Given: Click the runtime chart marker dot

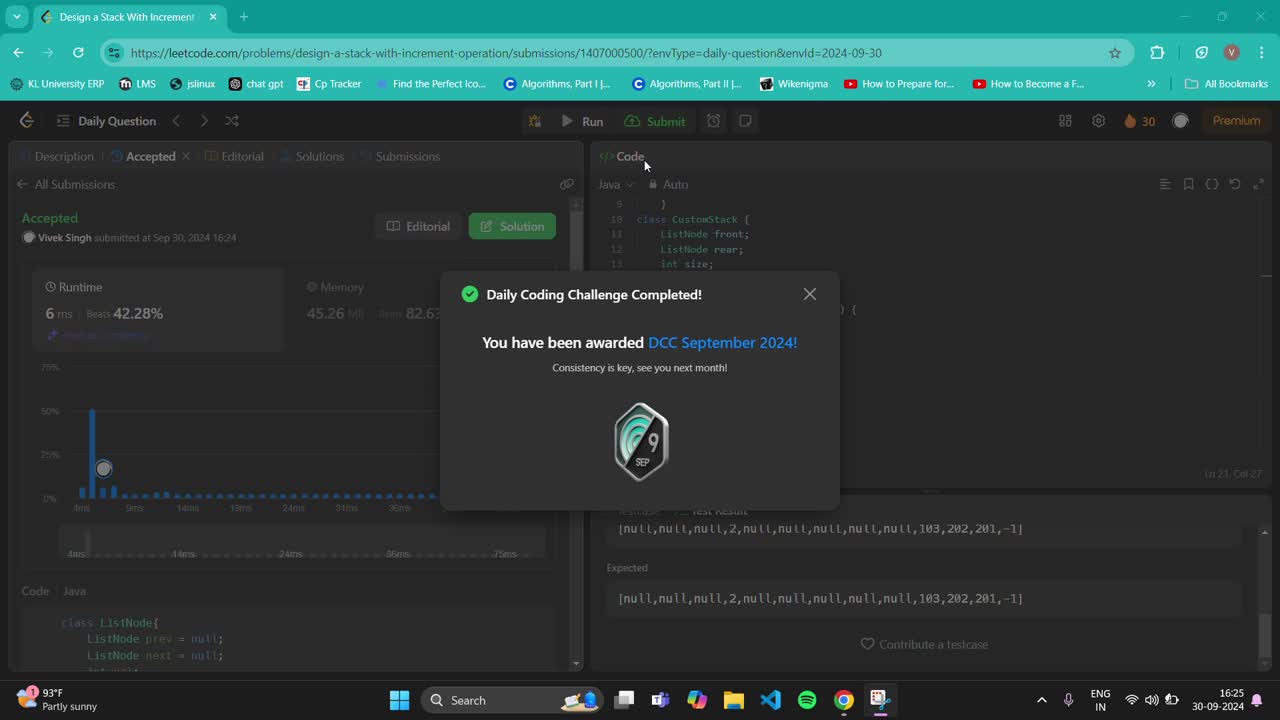Looking at the screenshot, I should (x=103, y=468).
